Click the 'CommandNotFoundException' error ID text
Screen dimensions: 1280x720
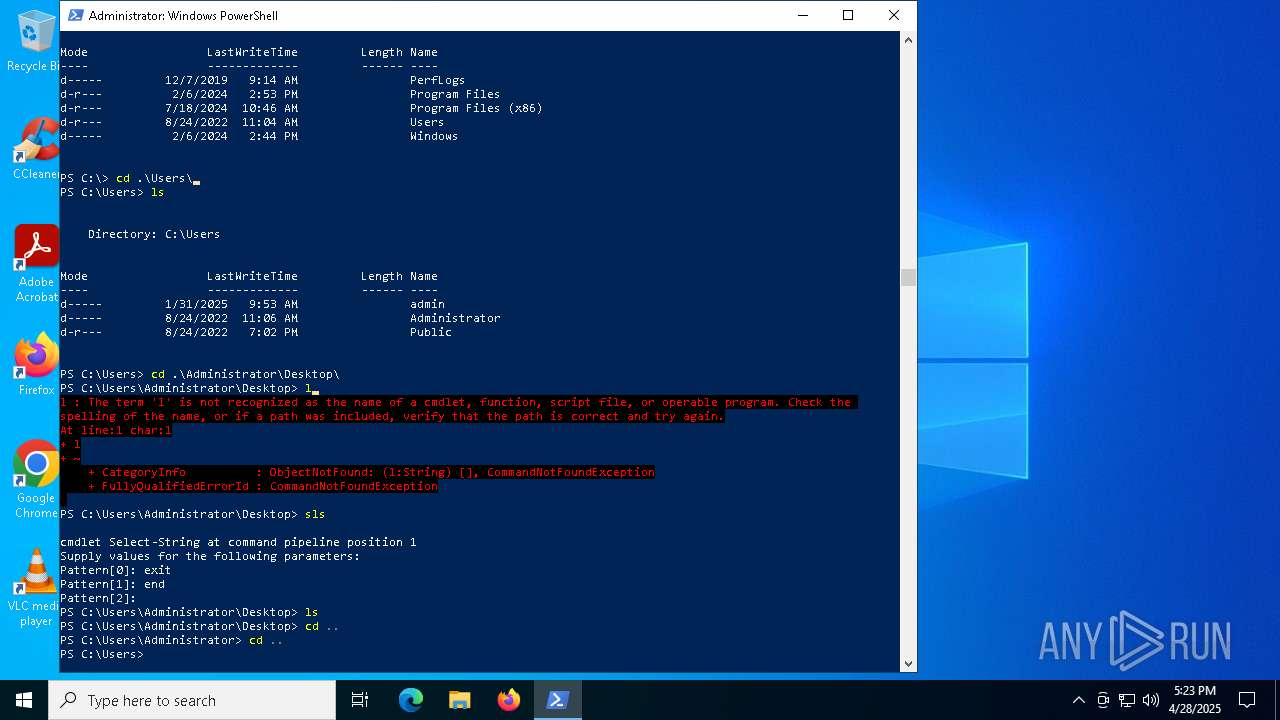tap(354, 486)
